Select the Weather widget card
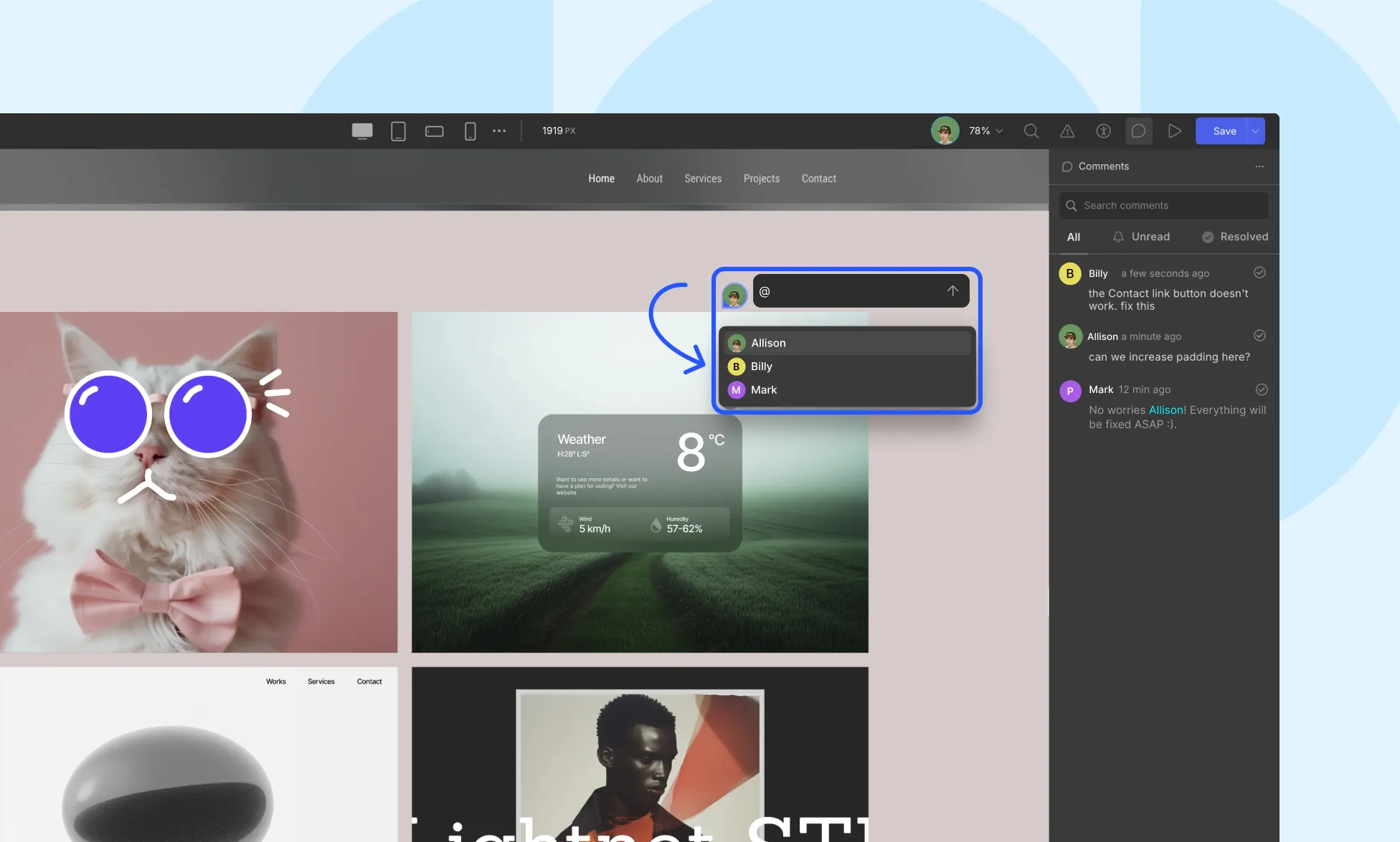This screenshot has width=1400, height=842. click(640, 483)
